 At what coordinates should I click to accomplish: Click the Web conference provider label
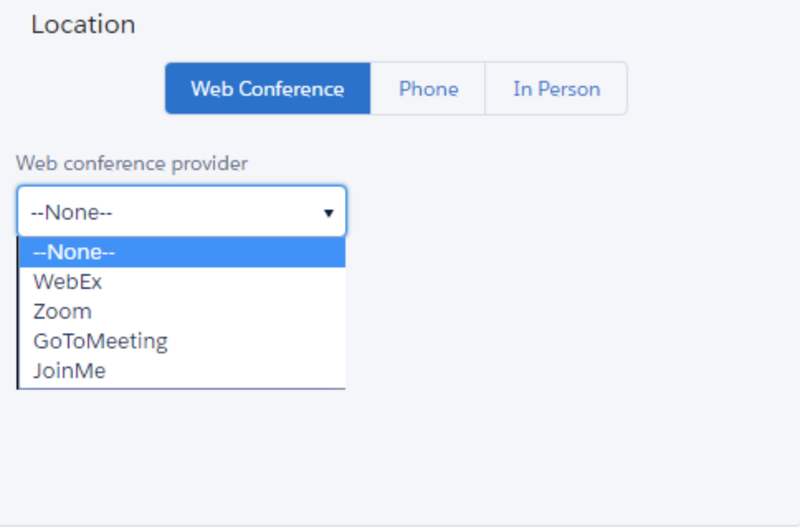pos(132,164)
